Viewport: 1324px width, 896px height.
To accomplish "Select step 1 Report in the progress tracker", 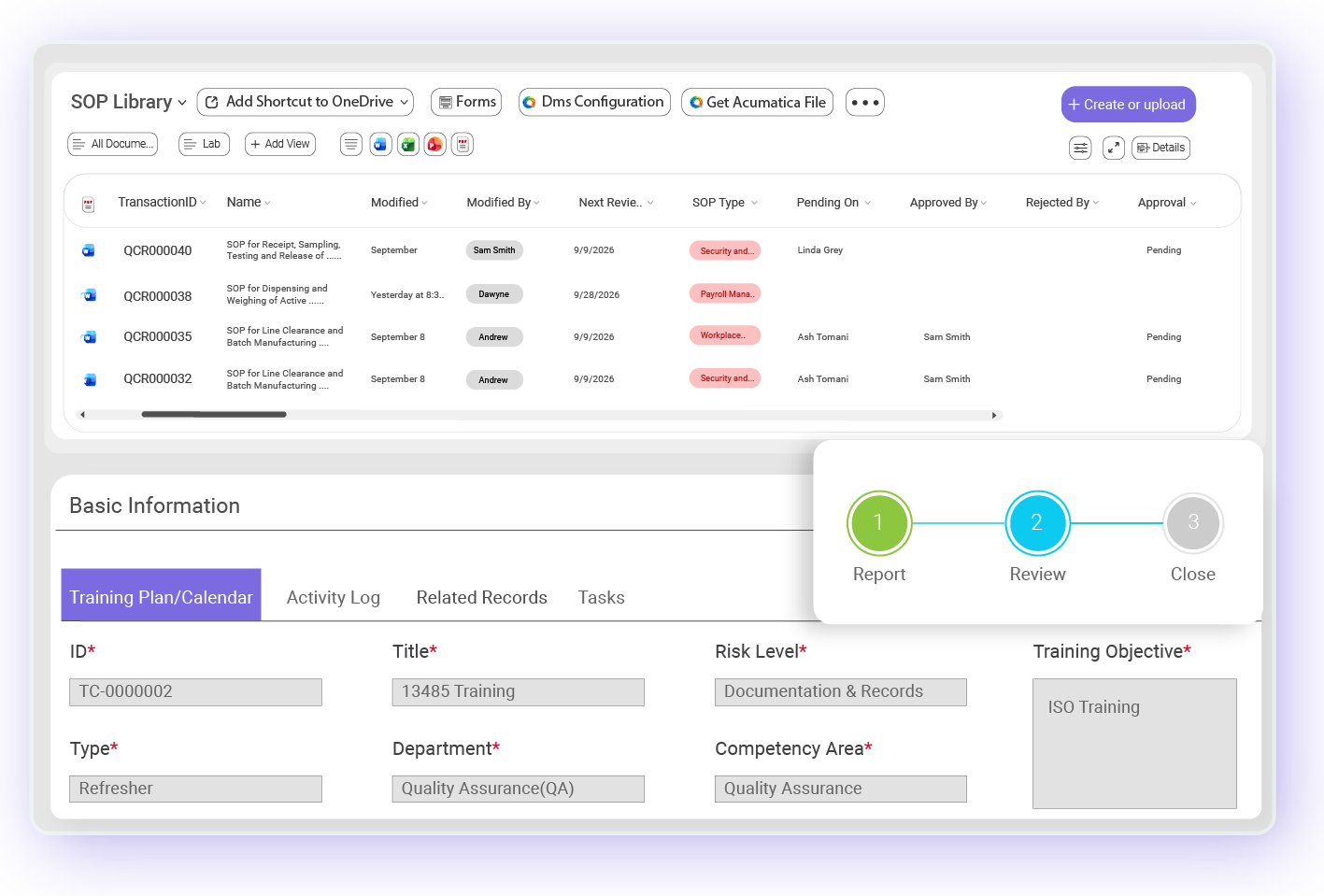I will [x=878, y=522].
